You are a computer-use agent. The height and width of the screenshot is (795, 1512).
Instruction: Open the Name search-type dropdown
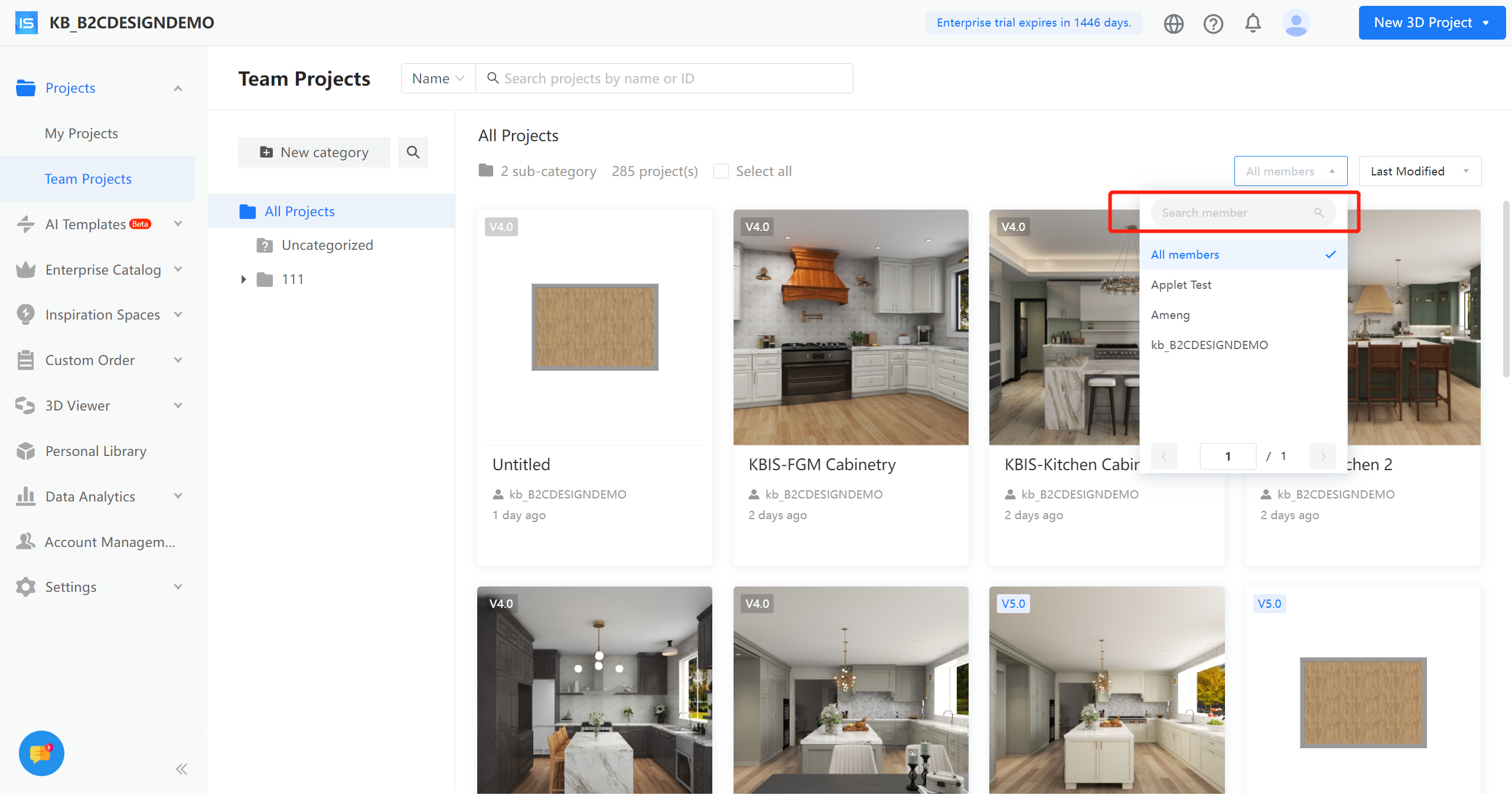pyautogui.click(x=438, y=79)
